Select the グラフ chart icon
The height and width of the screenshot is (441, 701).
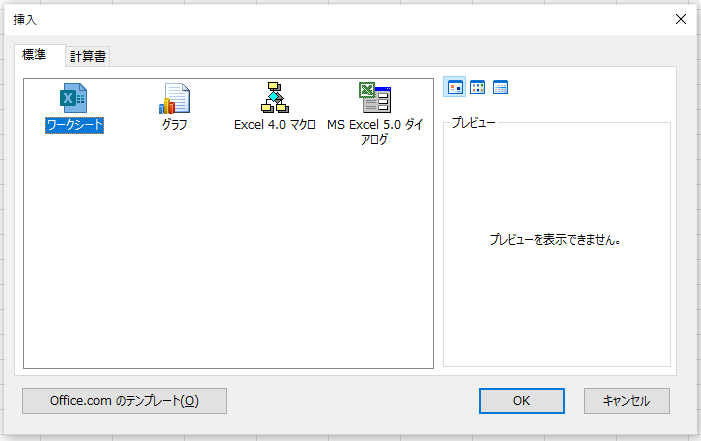coord(174,98)
